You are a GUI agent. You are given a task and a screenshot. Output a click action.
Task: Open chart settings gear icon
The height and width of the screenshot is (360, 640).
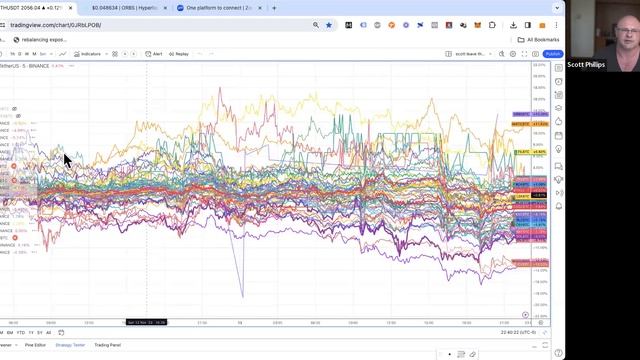pyautogui.click(x=513, y=54)
